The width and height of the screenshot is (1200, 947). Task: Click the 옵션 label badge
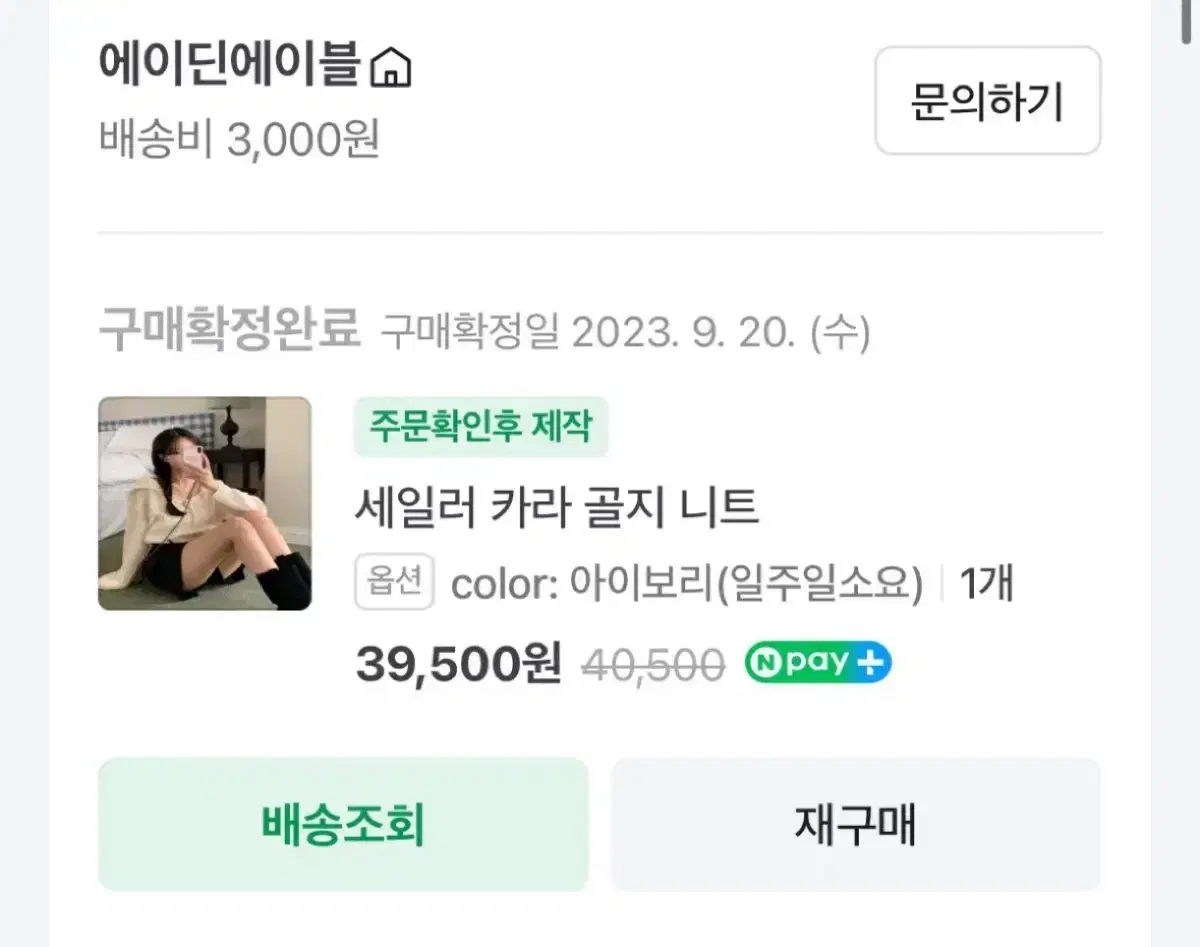click(x=394, y=583)
